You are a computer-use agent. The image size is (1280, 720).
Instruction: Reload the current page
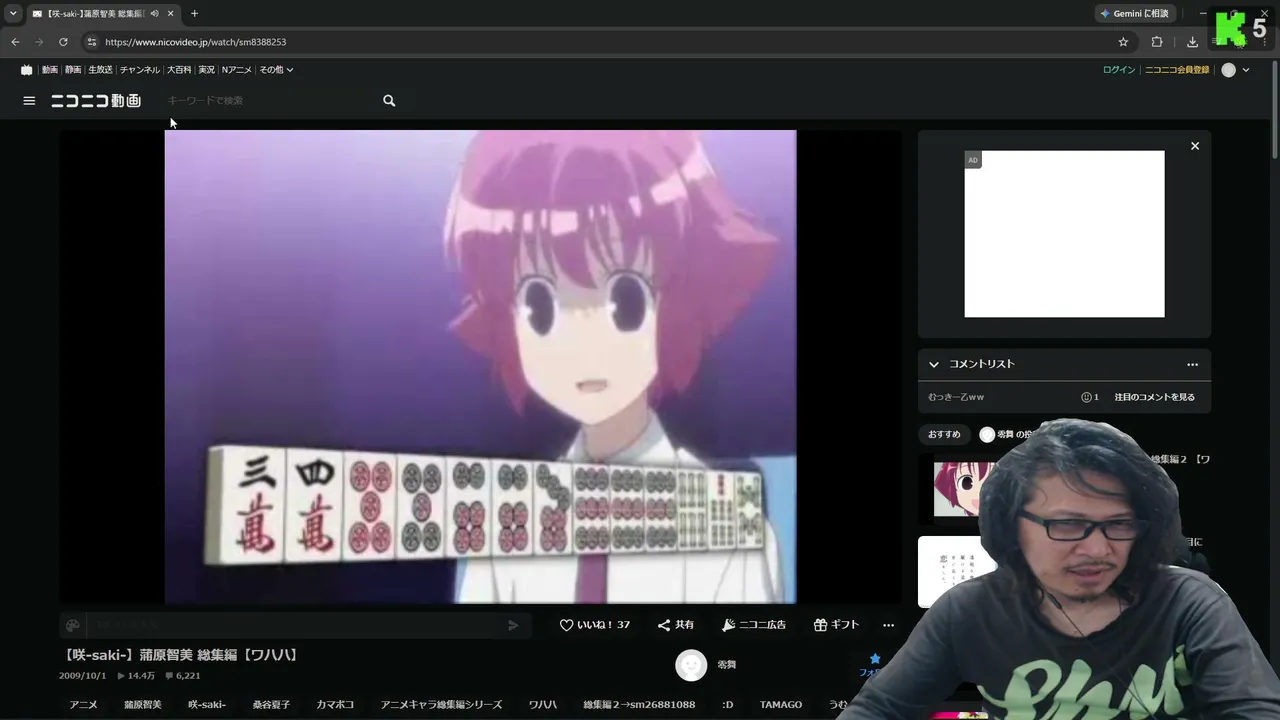(x=63, y=42)
